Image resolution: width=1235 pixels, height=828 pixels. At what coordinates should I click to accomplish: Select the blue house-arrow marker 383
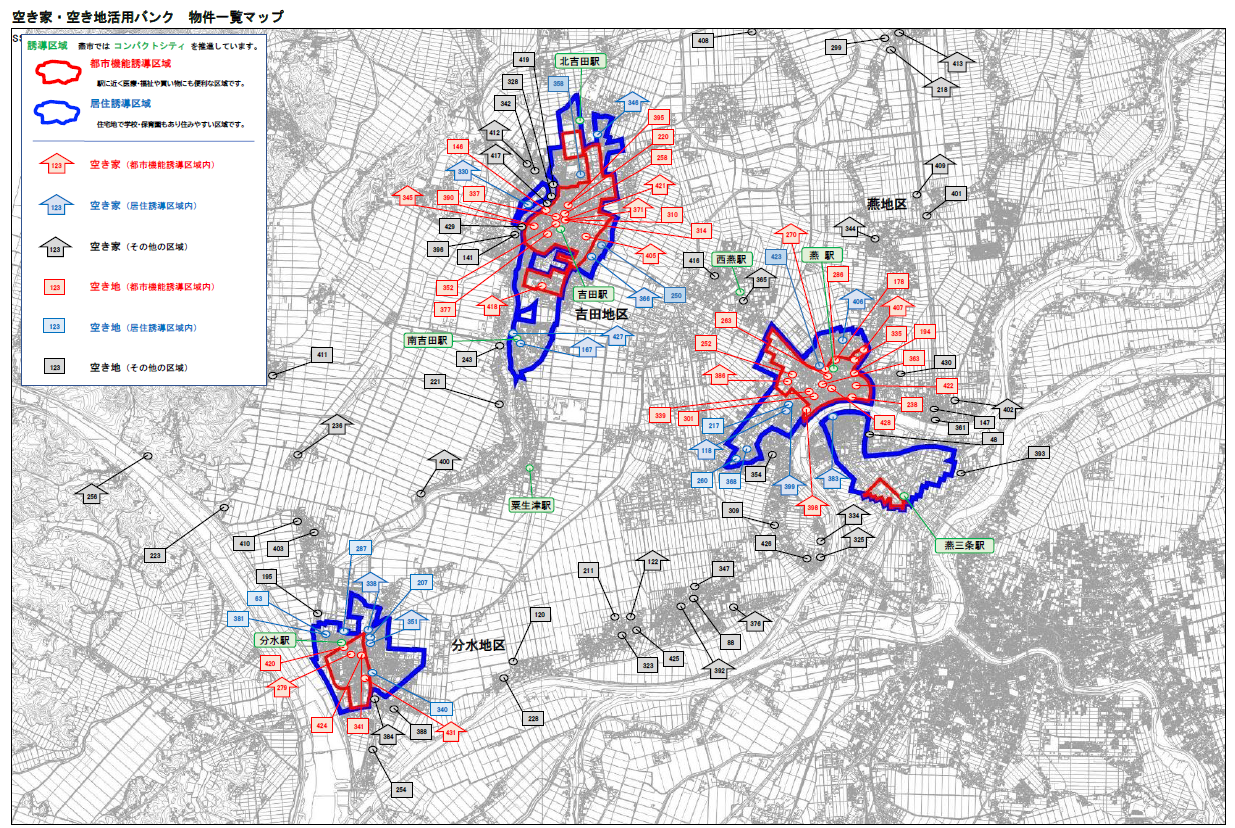click(833, 478)
